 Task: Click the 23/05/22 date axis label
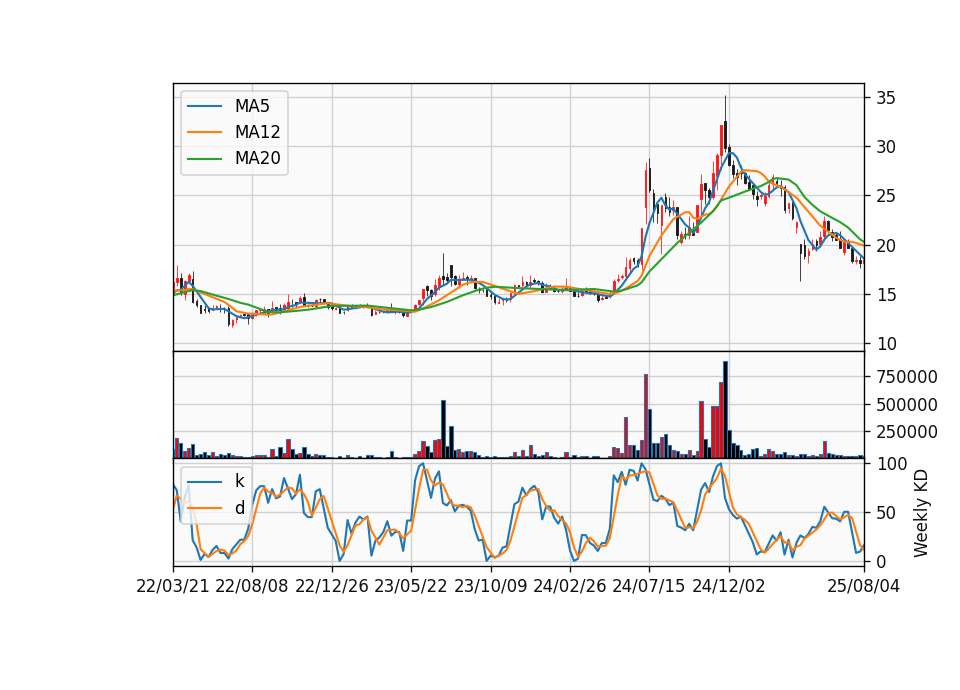(x=411, y=587)
